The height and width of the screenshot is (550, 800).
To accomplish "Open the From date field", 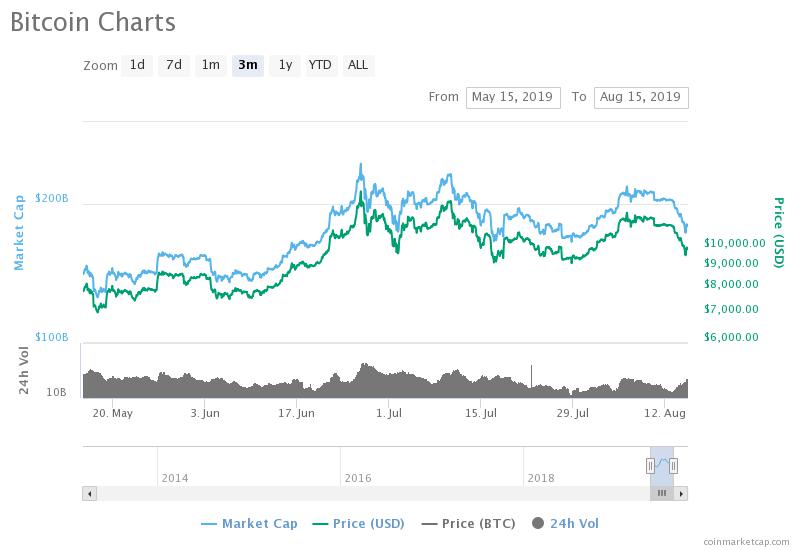I will (513, 97).
